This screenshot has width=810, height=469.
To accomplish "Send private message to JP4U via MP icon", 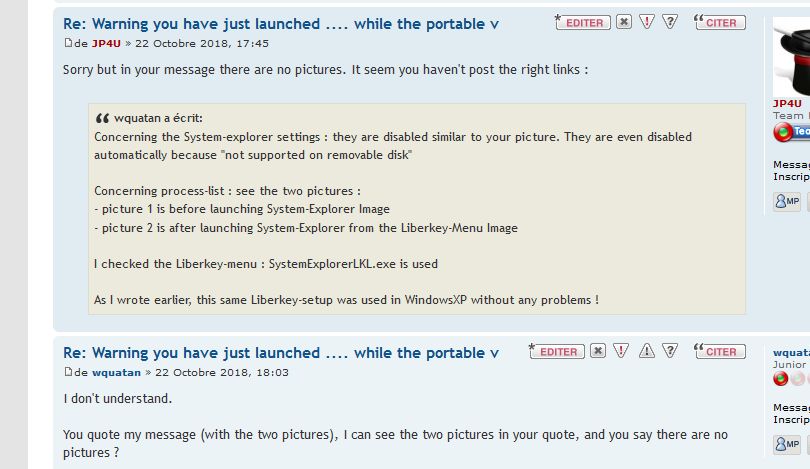I will (787, 201).
